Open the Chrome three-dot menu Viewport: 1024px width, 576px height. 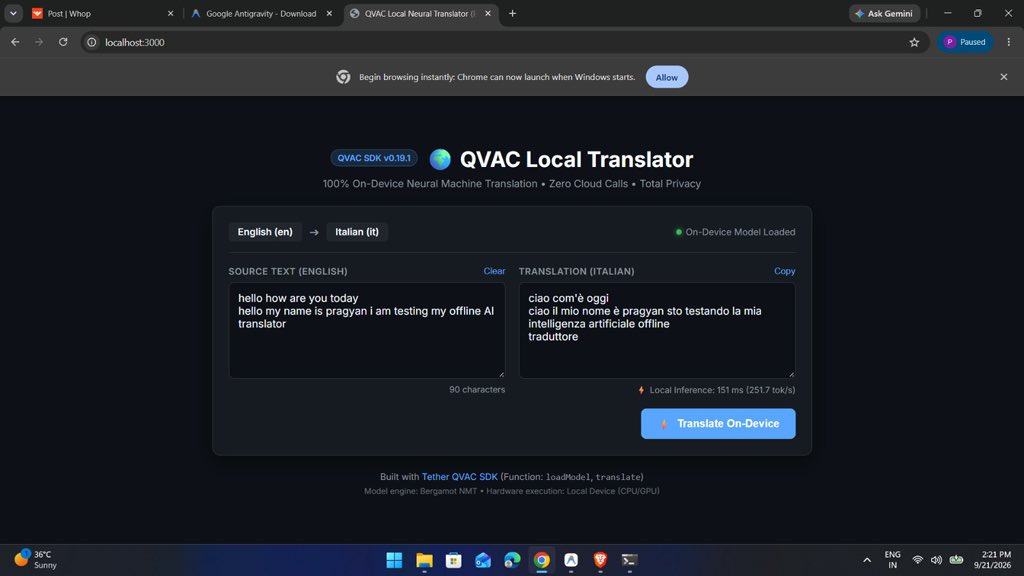1009,42
